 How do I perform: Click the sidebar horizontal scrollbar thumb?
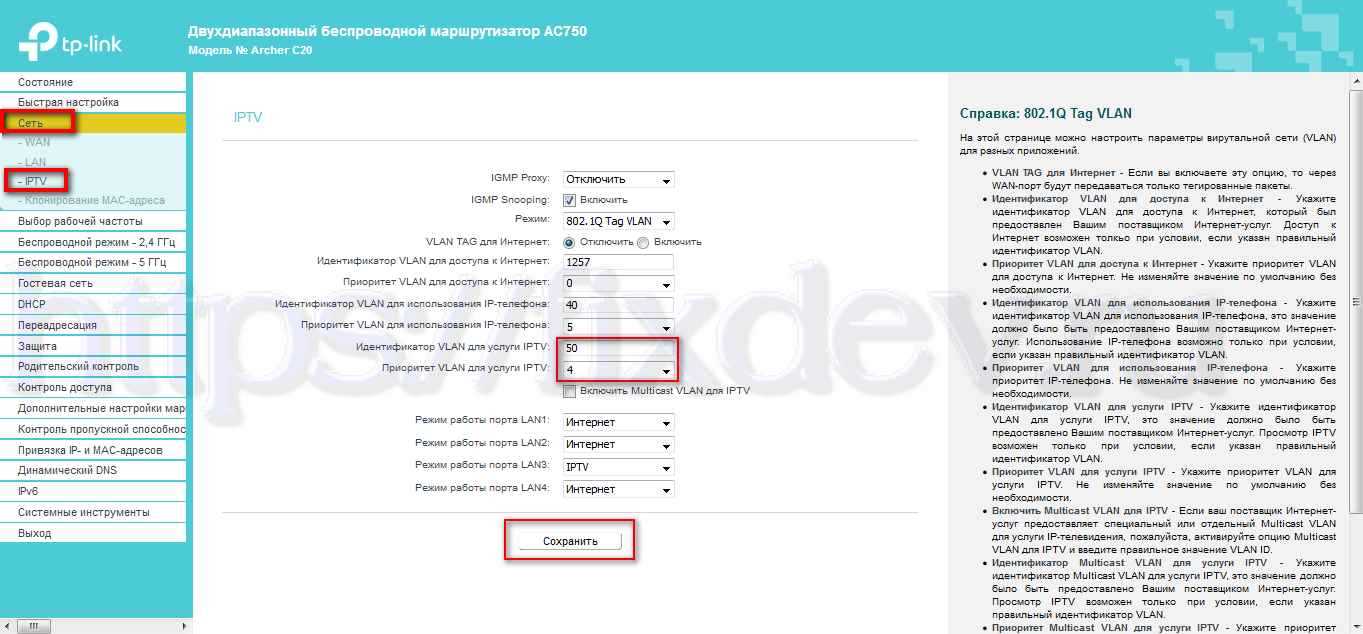pos(33,626)
